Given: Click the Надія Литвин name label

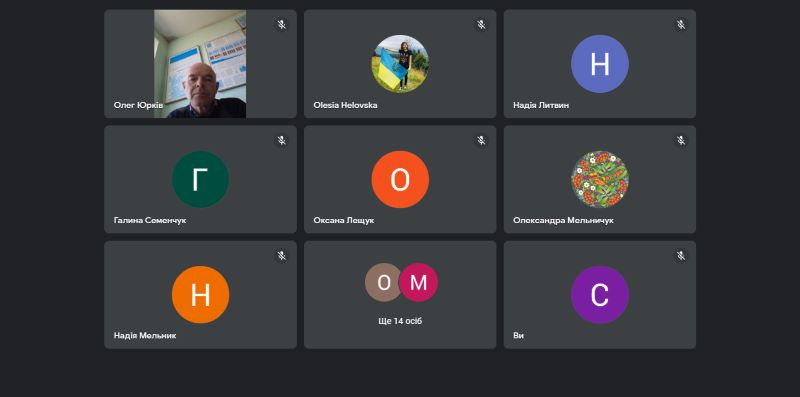Looking at the screenshot, I should click(541, 105).
